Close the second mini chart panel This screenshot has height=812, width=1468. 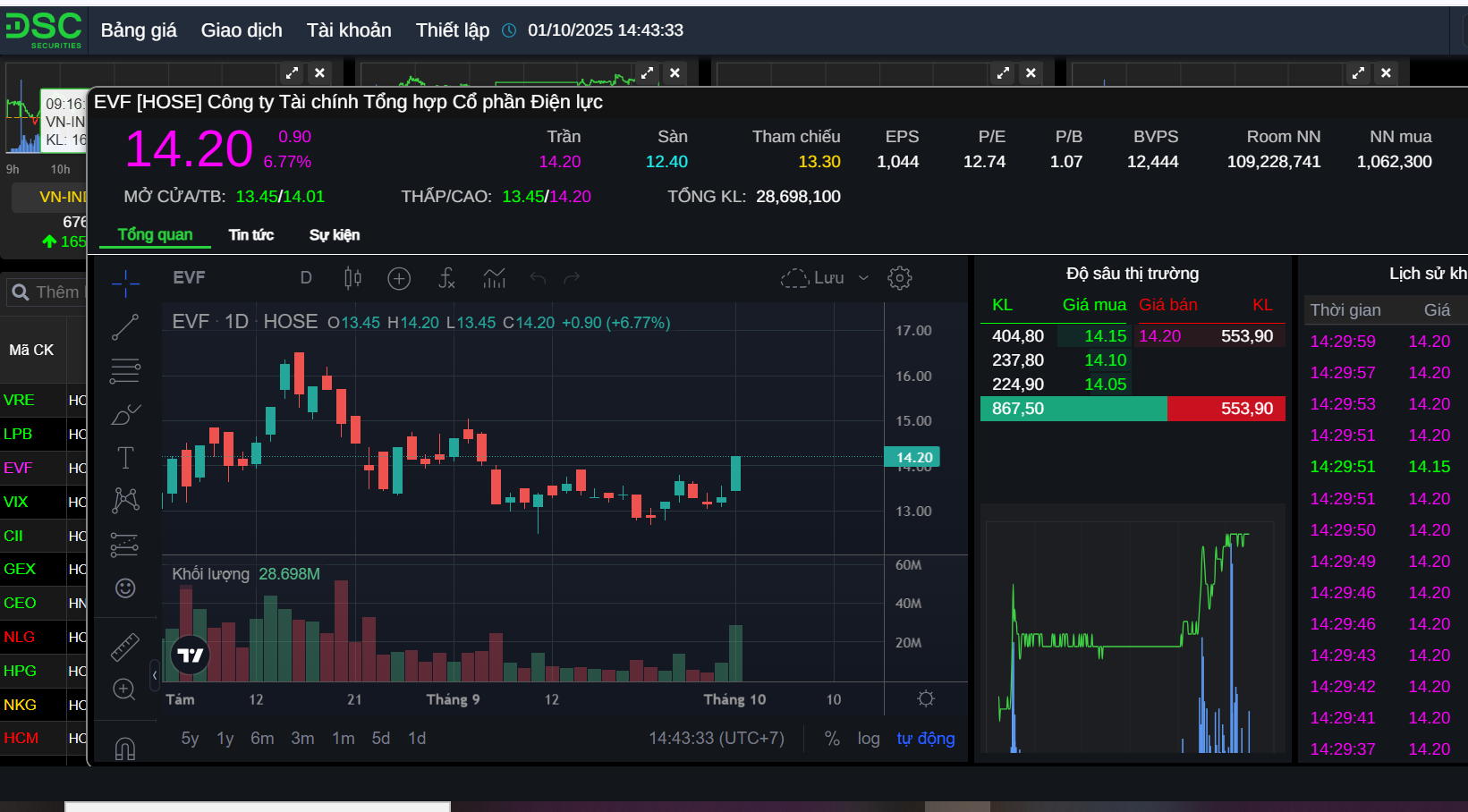(675, 73)
